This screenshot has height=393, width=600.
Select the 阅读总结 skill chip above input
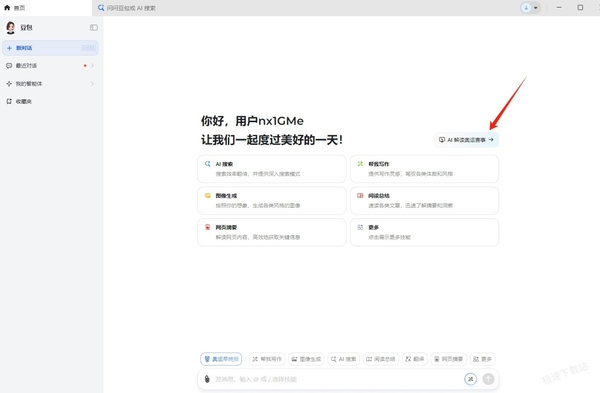381,359
